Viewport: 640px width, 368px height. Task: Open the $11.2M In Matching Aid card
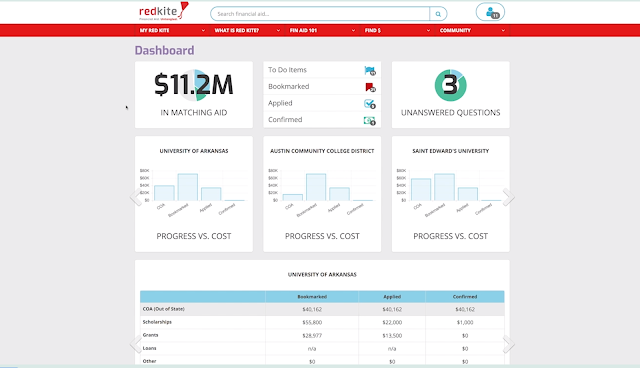[x=194, y=95]
